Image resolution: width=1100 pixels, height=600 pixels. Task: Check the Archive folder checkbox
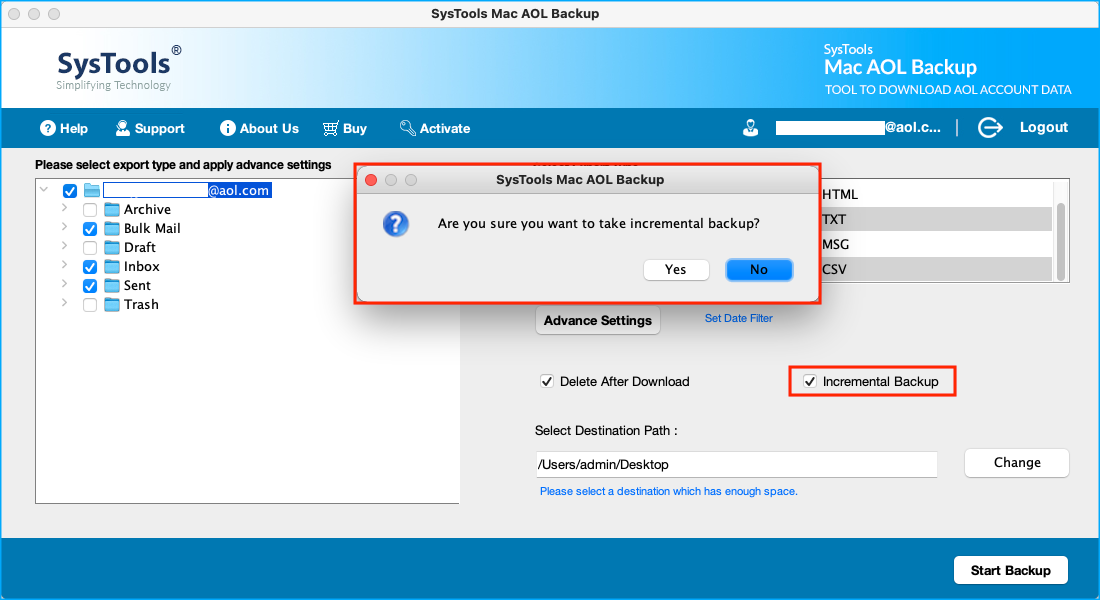tap(90, 210)
